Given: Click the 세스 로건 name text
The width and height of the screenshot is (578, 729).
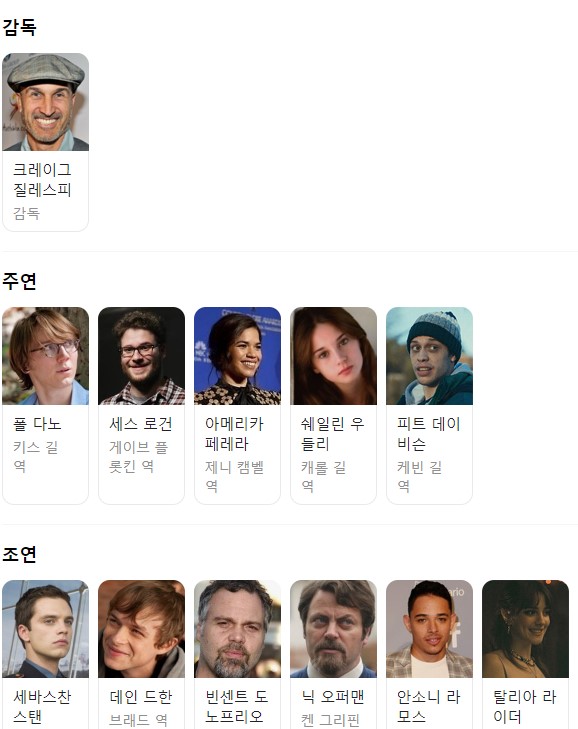Looking at the screenshot, I should [141, 424].
